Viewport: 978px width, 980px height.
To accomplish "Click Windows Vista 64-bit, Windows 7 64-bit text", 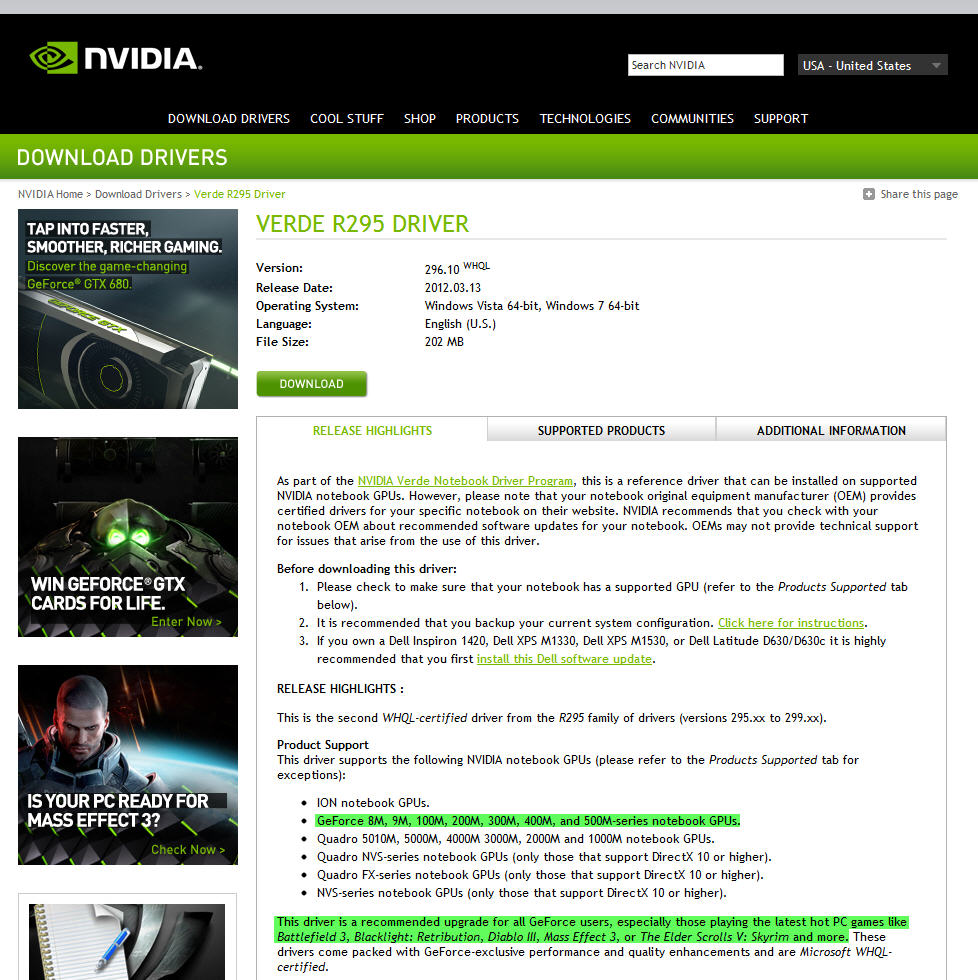I will (x=532, y=306).
